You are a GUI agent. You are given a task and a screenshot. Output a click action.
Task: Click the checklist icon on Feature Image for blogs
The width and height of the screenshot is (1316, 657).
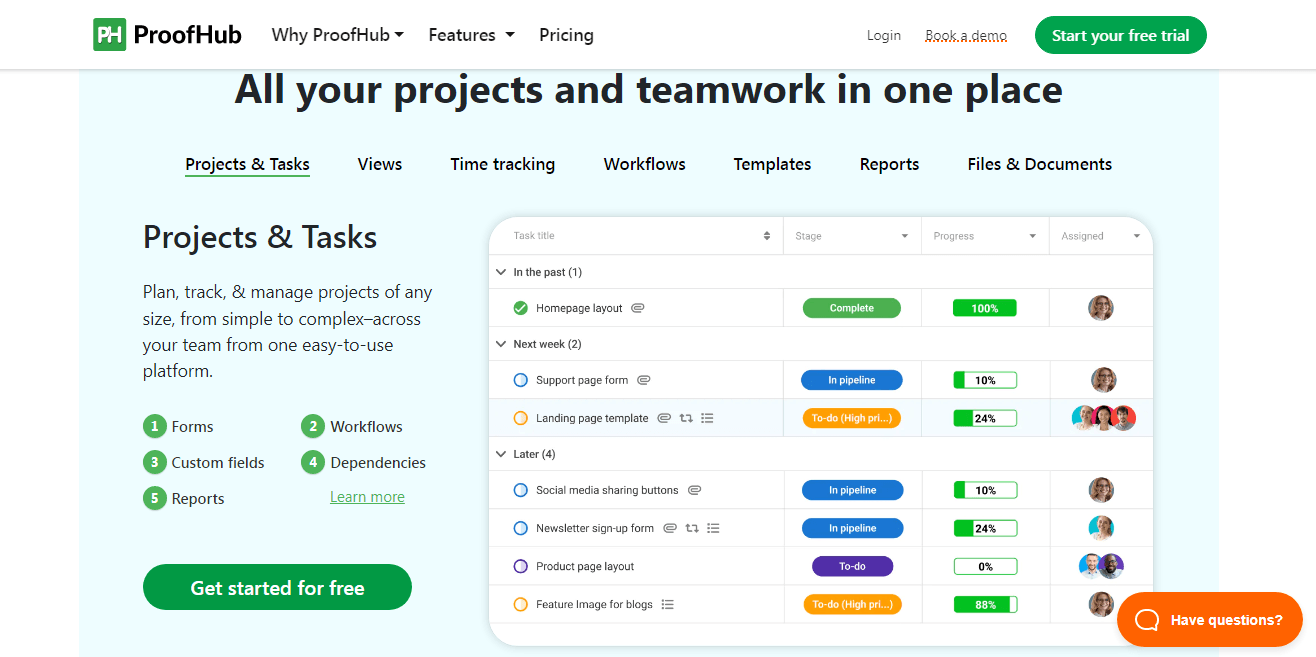(668, 603)
